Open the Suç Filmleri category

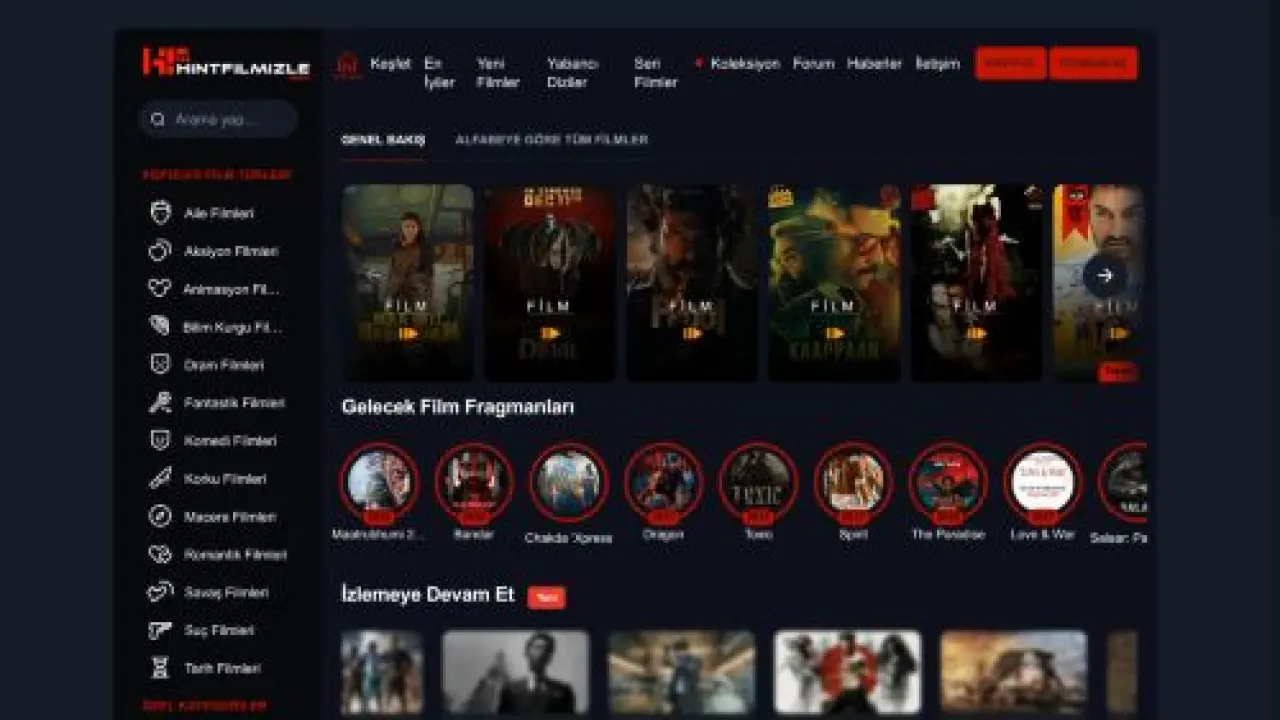219,630
